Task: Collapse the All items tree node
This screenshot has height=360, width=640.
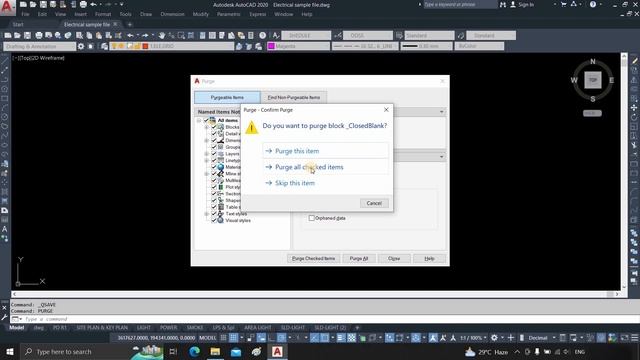Action: click(199, 120)
